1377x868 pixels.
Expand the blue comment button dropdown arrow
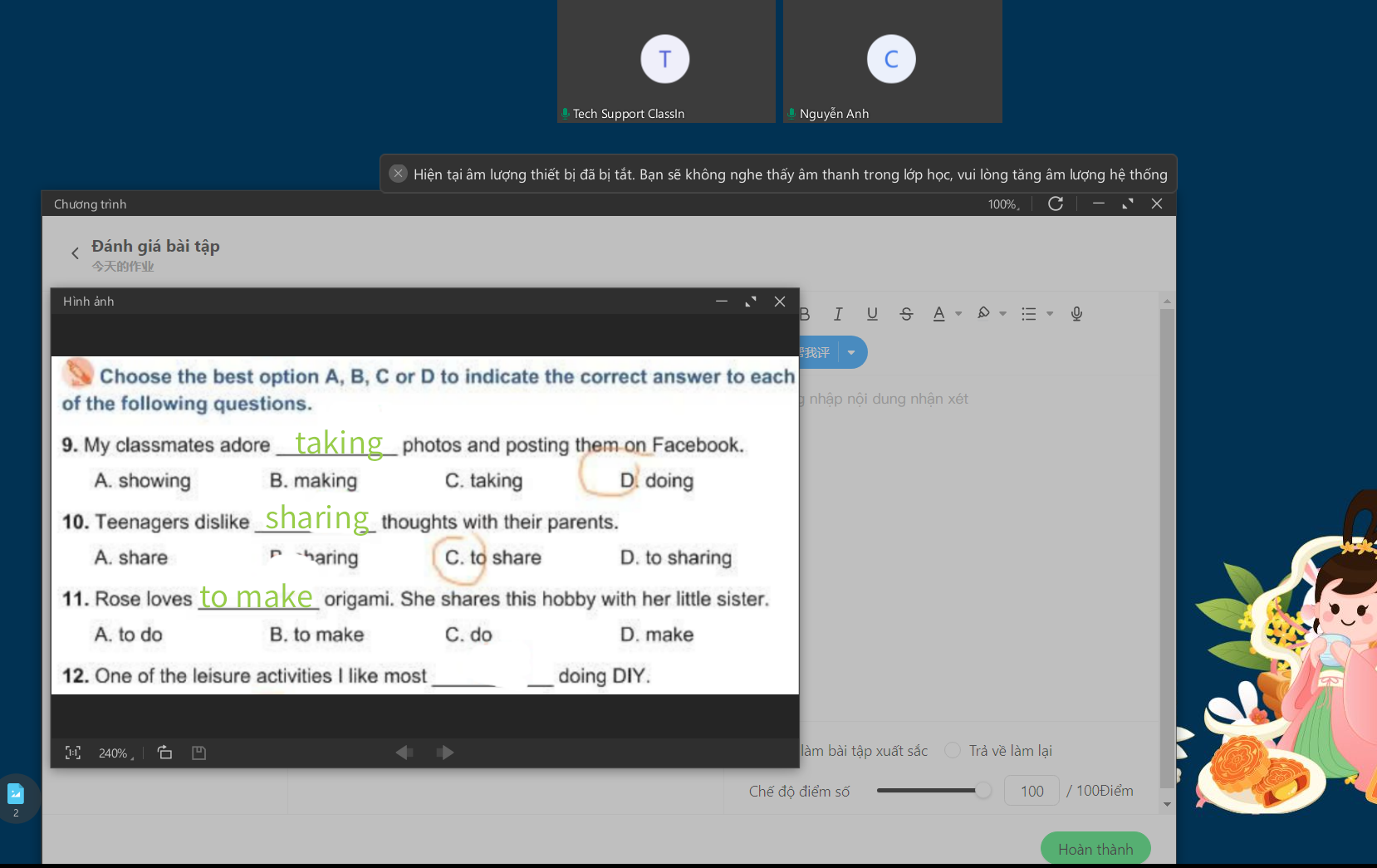click(x=851, y=353)
